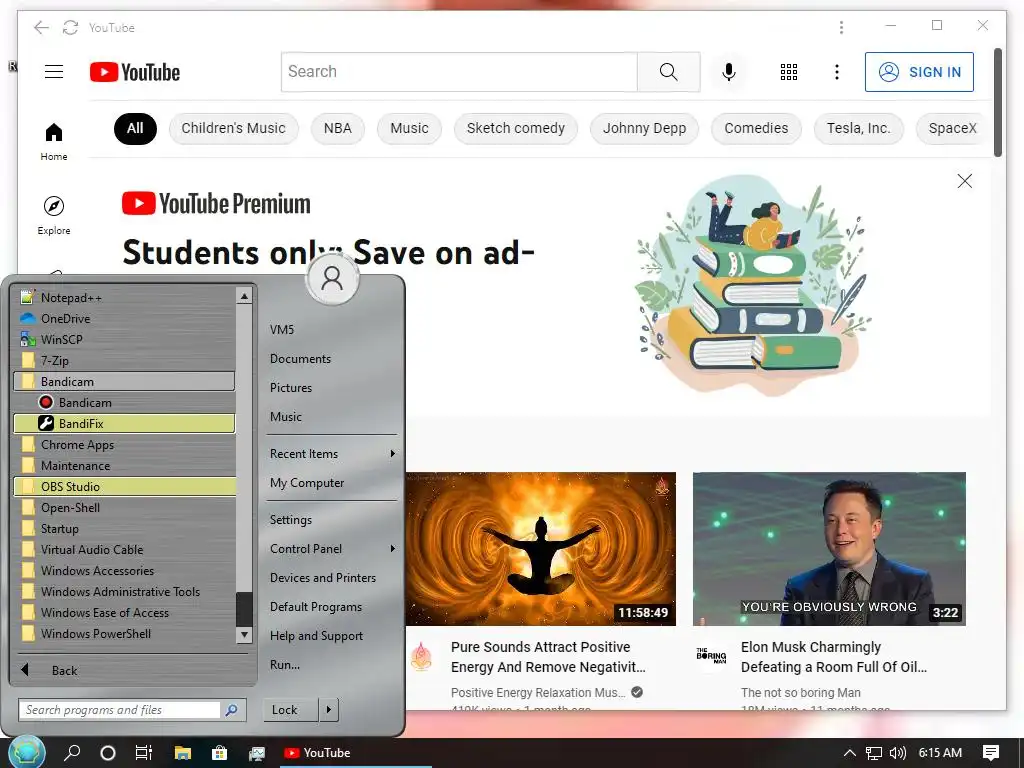Screen dimensions: 1024x768
Task: Open OneDrive from the program list
Action: (124, 319)
